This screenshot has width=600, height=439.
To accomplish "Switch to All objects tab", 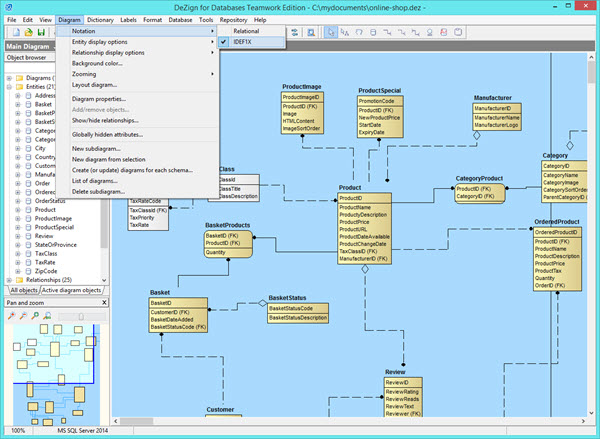I will click(x=23, y=290).
